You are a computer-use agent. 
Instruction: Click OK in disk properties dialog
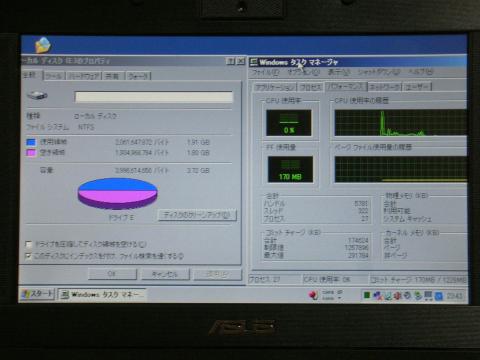point(112,274)
